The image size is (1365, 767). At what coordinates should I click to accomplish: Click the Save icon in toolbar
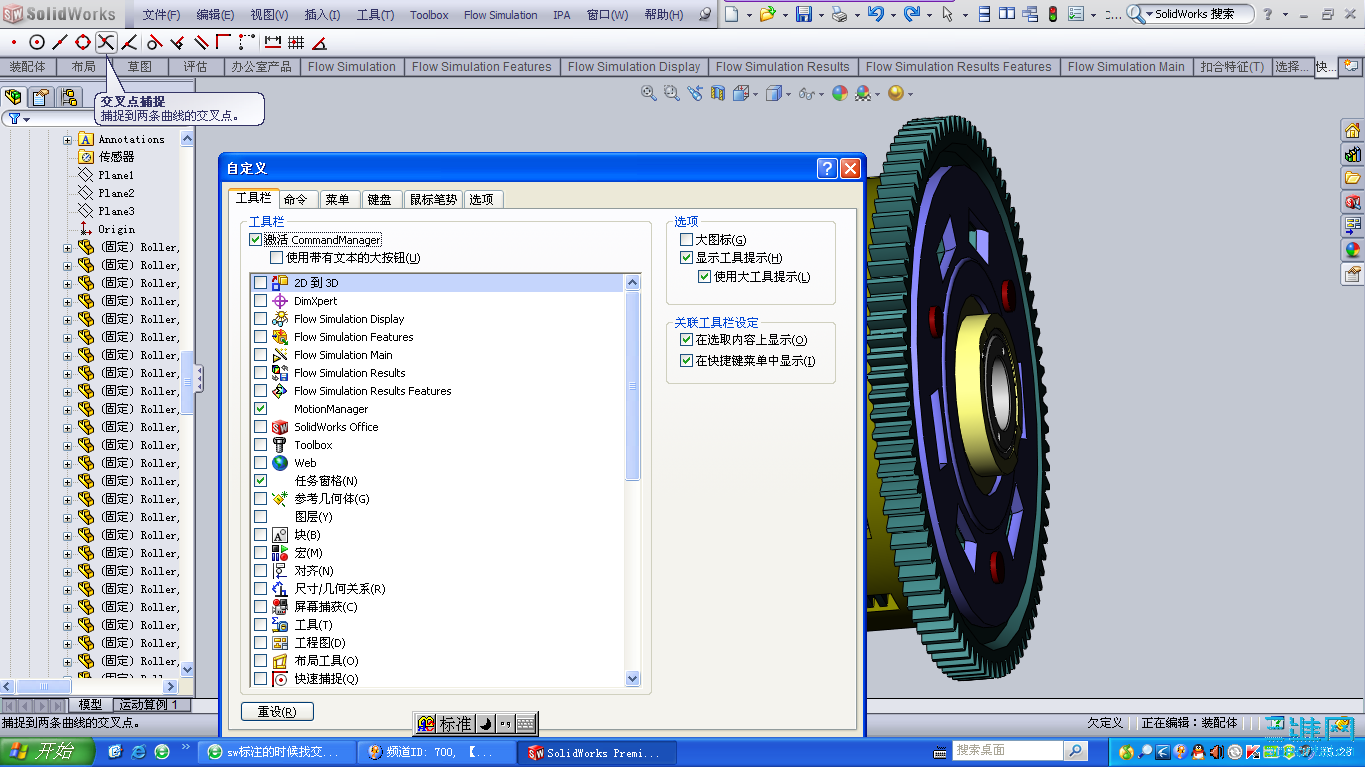pyautogui.click(x=805, y=14)
